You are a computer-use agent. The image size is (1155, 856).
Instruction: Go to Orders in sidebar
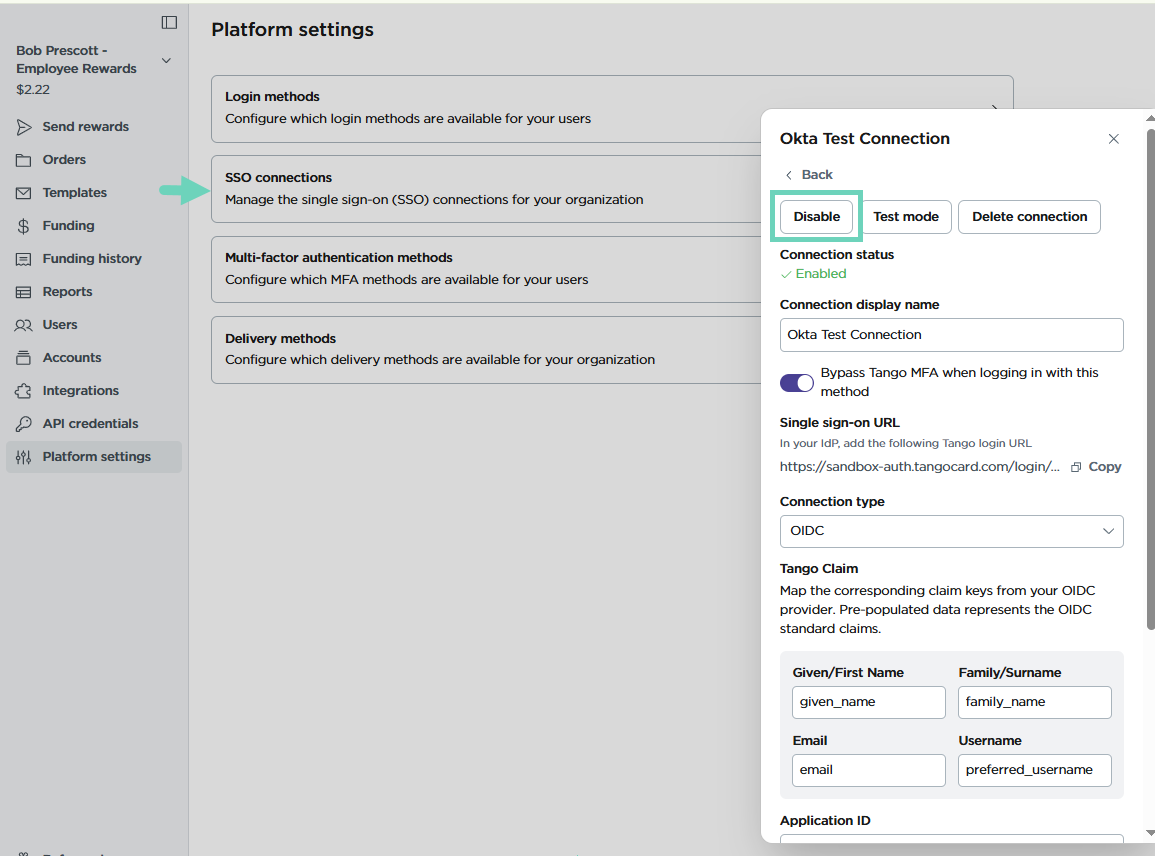click(x=64, y=160)
